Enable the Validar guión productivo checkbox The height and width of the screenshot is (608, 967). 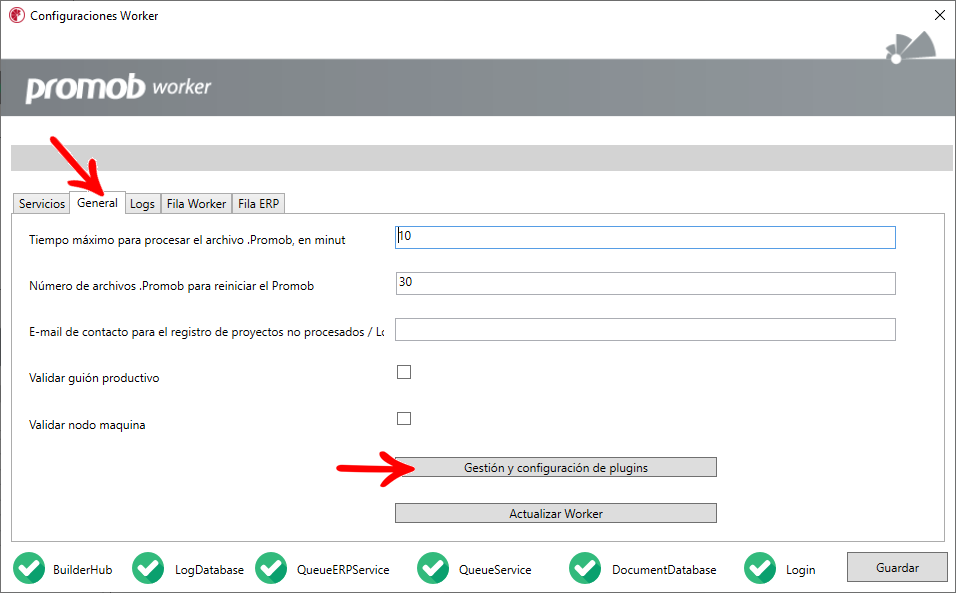click(x=404, y=372)
